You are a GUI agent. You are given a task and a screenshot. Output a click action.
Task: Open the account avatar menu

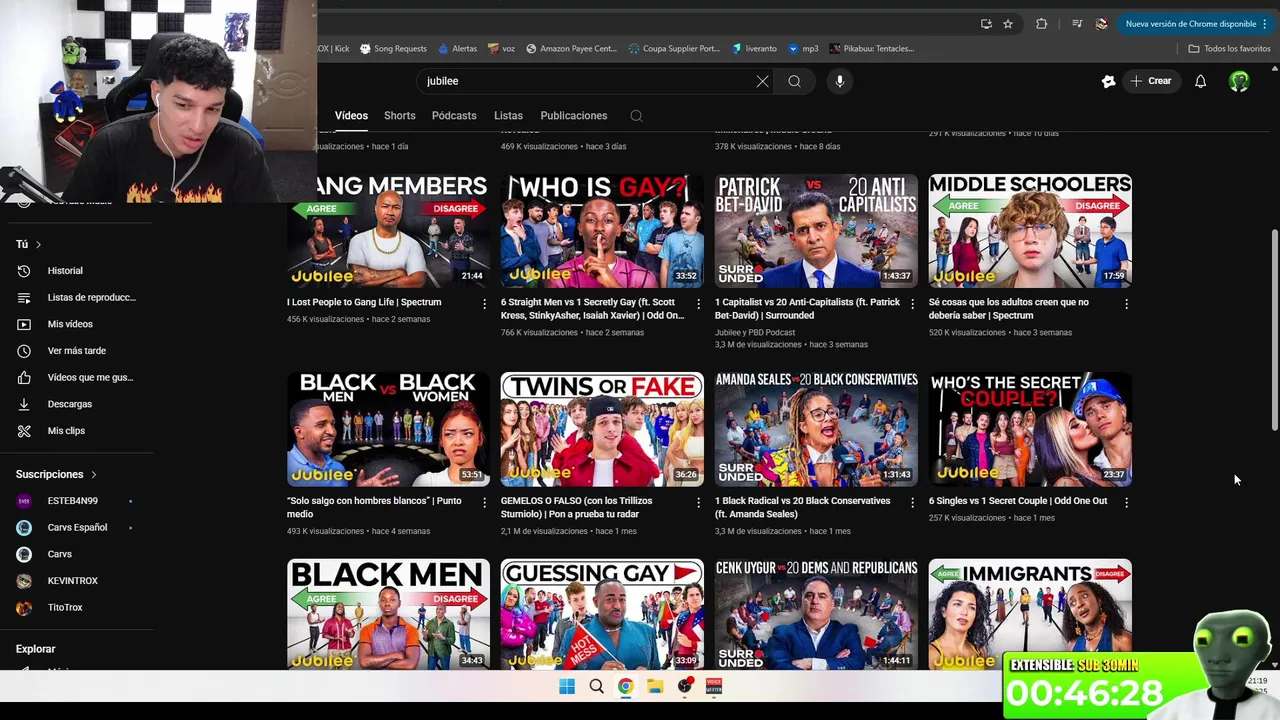(1239, 81)
